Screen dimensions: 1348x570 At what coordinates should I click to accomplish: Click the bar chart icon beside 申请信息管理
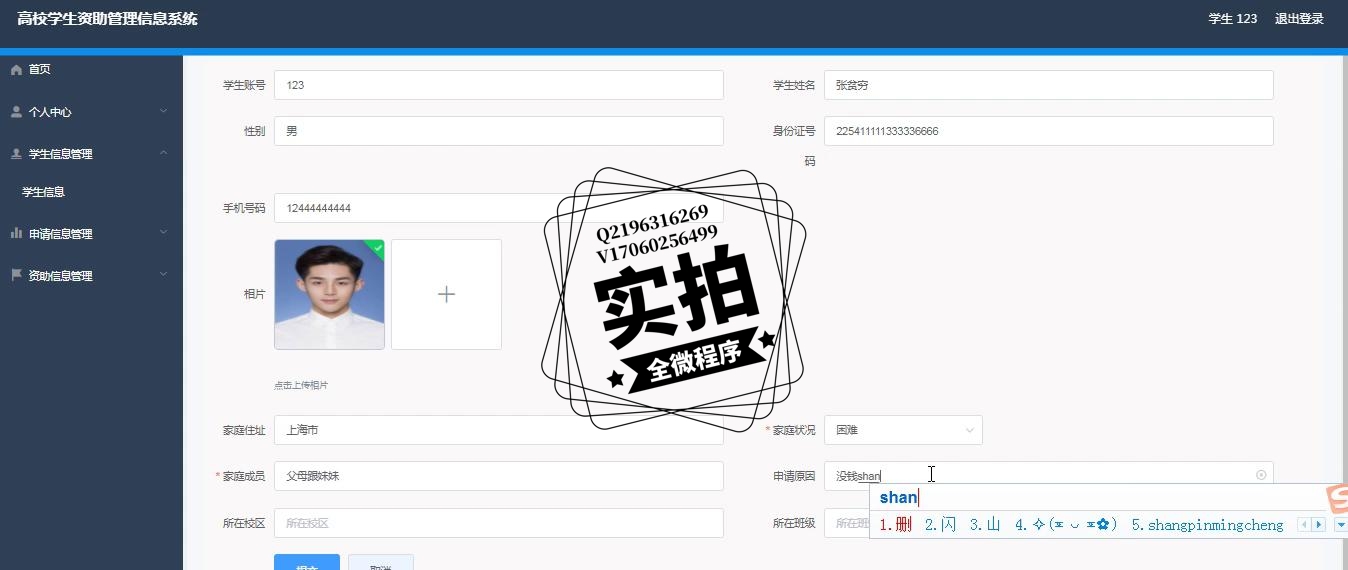click(x=16, y=233)
